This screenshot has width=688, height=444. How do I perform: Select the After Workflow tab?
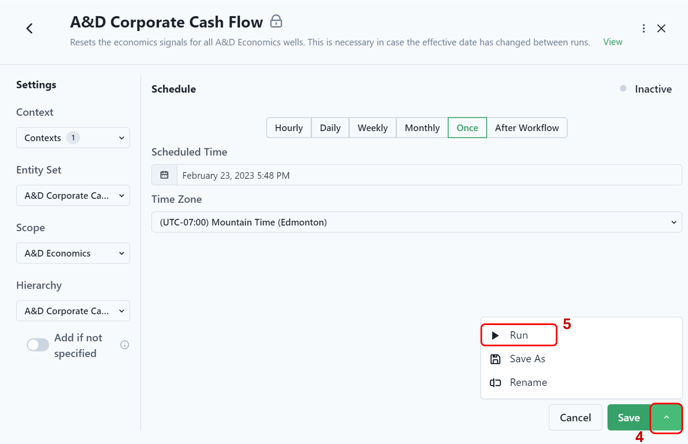tap(527, 128)
